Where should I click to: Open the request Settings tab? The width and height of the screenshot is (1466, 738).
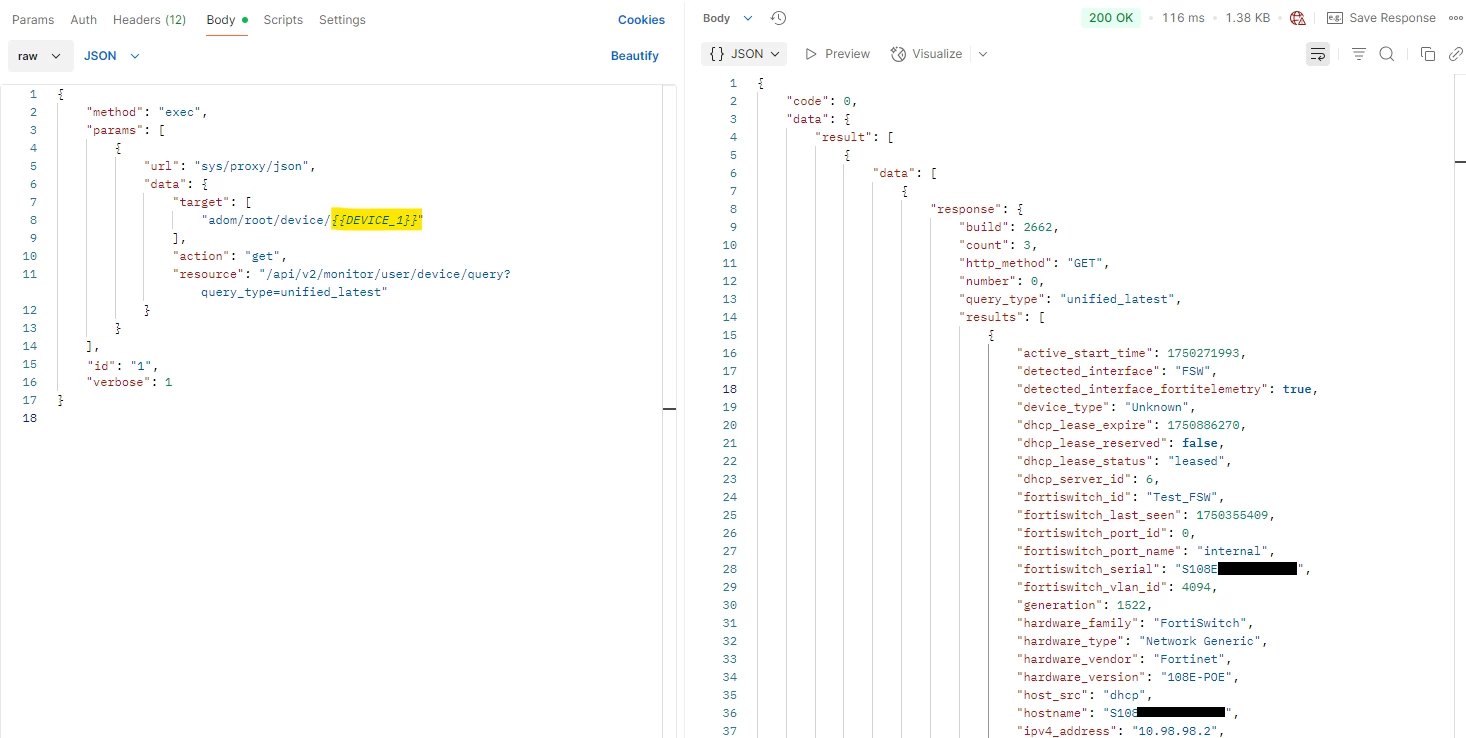(x=342, y=20)
